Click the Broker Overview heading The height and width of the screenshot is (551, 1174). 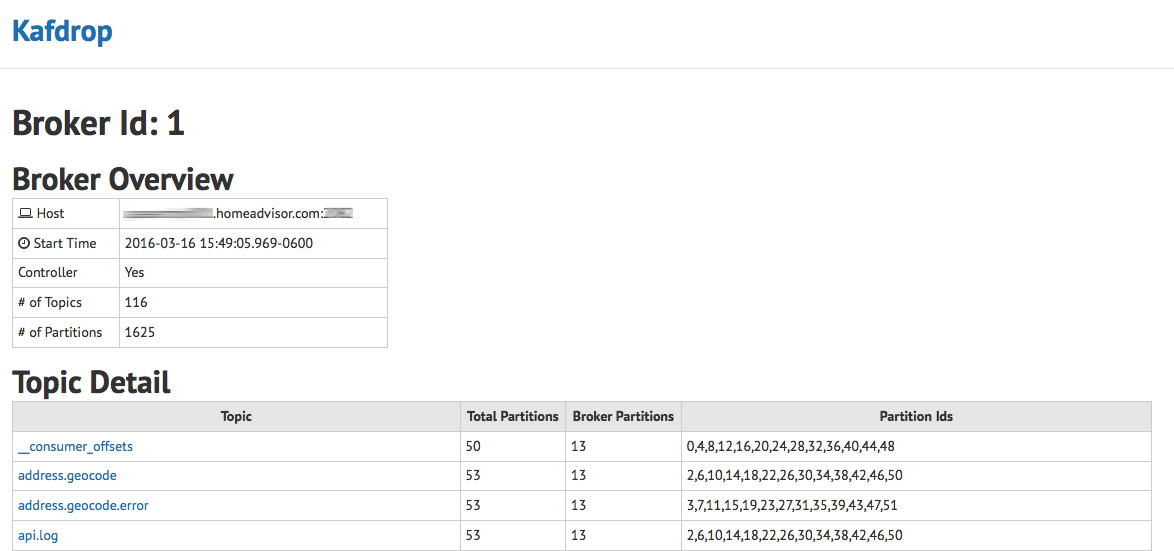[x=122, y=179]
